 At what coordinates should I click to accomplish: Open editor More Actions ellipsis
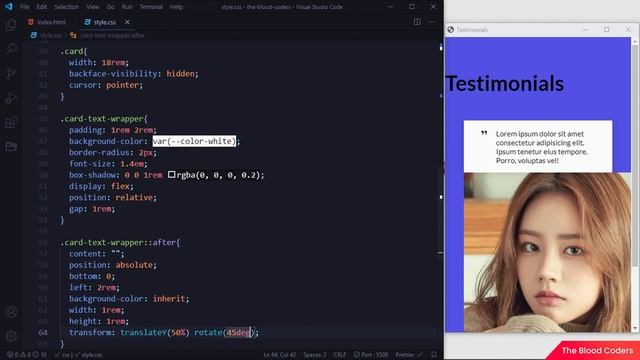coord(432,22)
